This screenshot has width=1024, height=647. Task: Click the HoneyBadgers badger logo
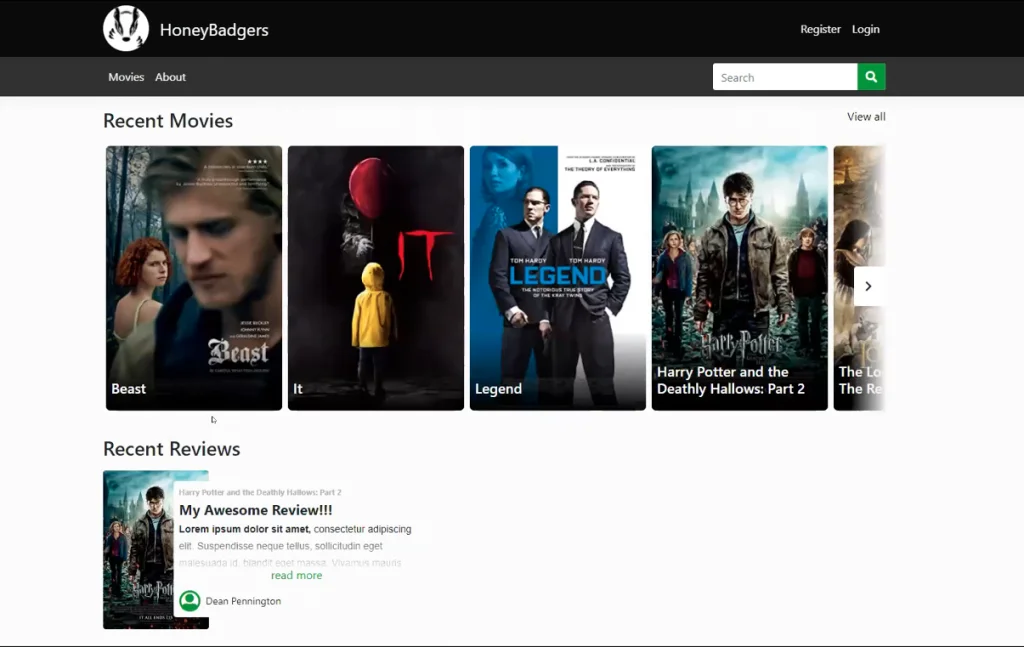pos(125,29)
